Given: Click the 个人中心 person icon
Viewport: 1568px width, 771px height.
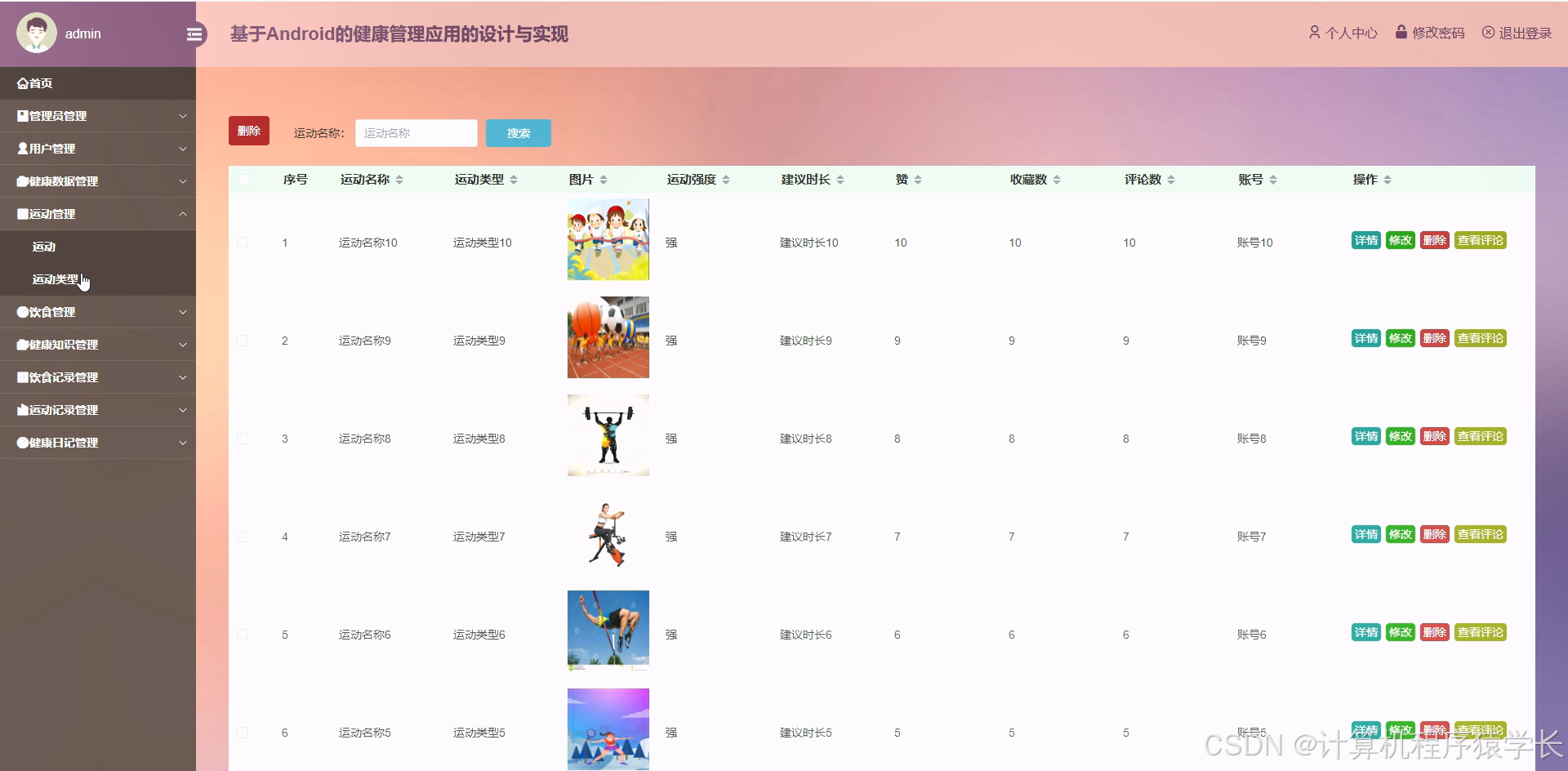Looking at the screenshot, I should (1315, 33).
